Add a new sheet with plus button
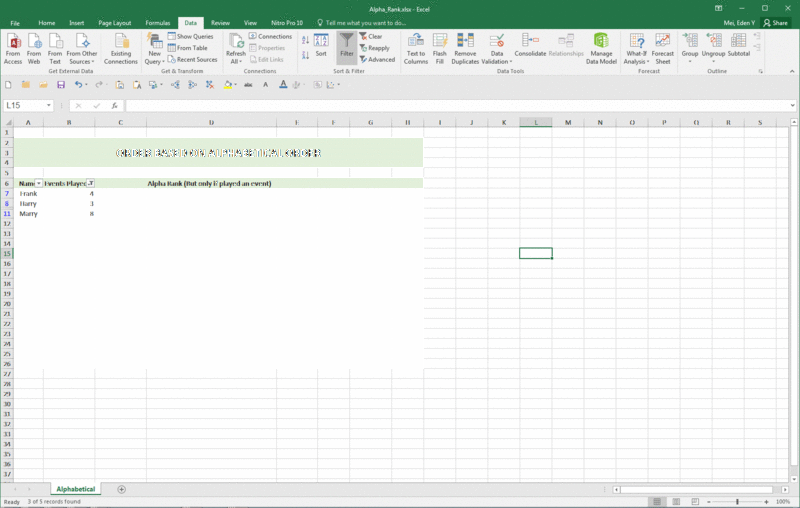800x508 pixels. pyautogui.click(x=121, y=489)
